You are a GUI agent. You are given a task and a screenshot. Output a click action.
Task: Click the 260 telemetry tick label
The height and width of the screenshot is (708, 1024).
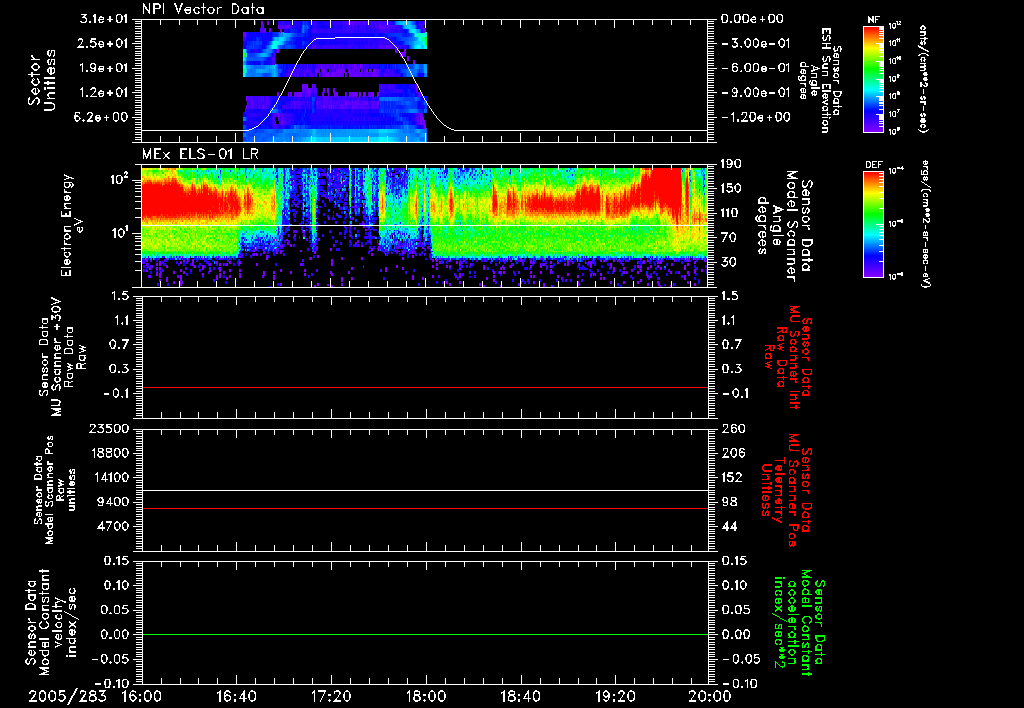click(x=732, y=429)
